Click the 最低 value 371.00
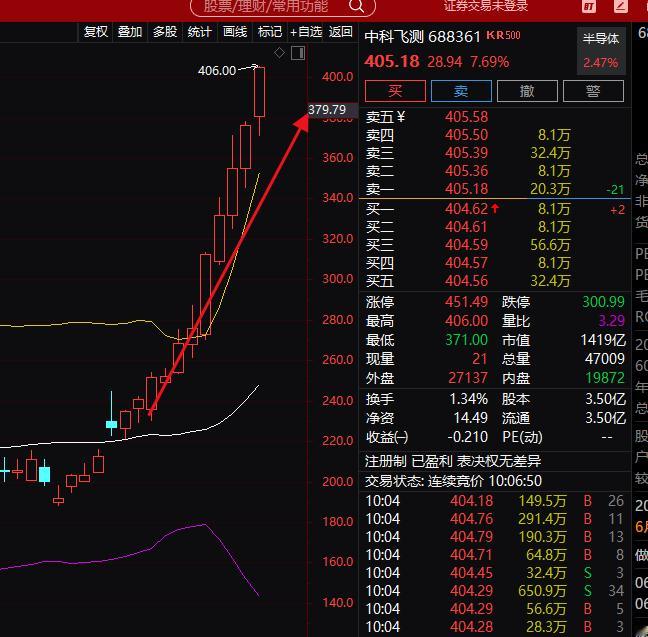Screen dimensions: 648x637 (467, 340)
